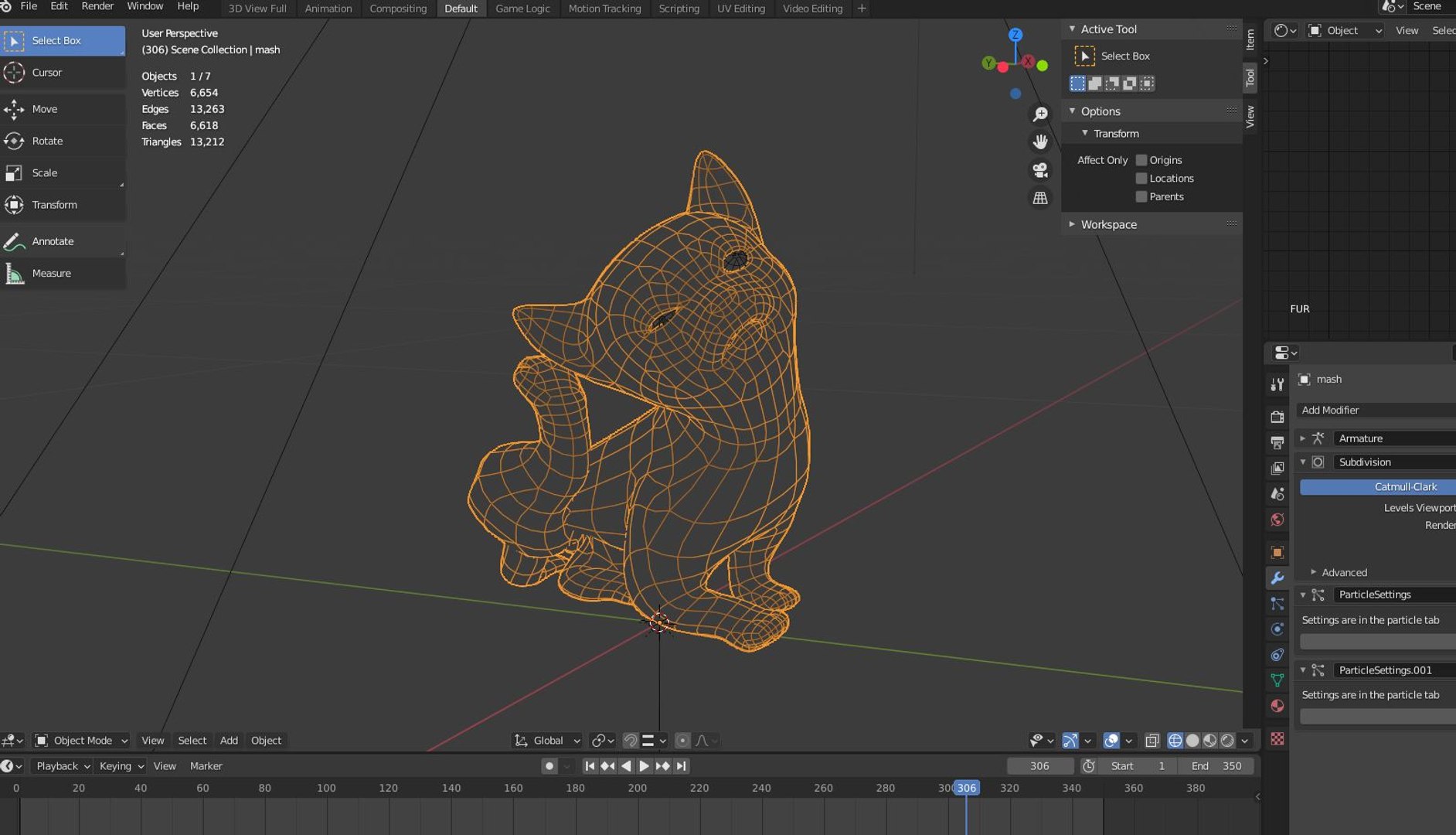Open the Playback dropdown in timeline

coord(63,766)
